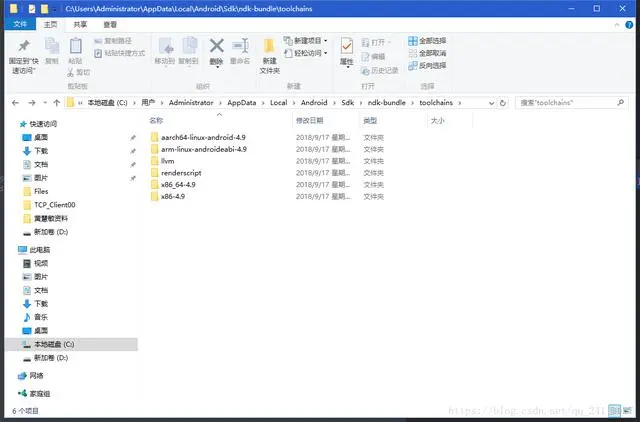Image resolution: width=640 pixels, height=422 pixels.
Task: Open the New item dropdown
Action: 306,41
